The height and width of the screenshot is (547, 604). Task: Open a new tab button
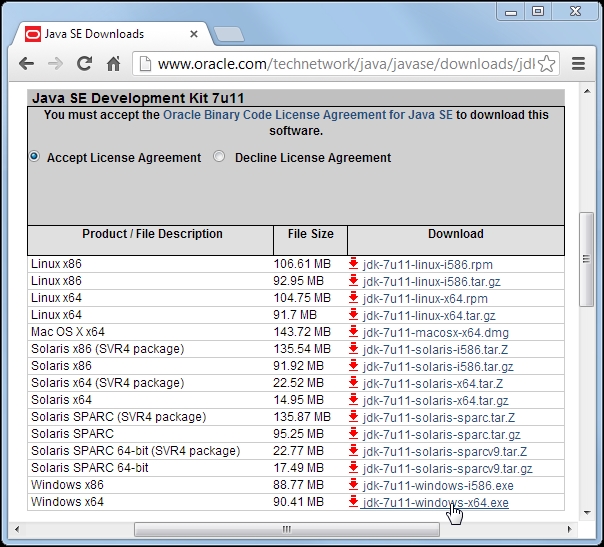point(228,34)
